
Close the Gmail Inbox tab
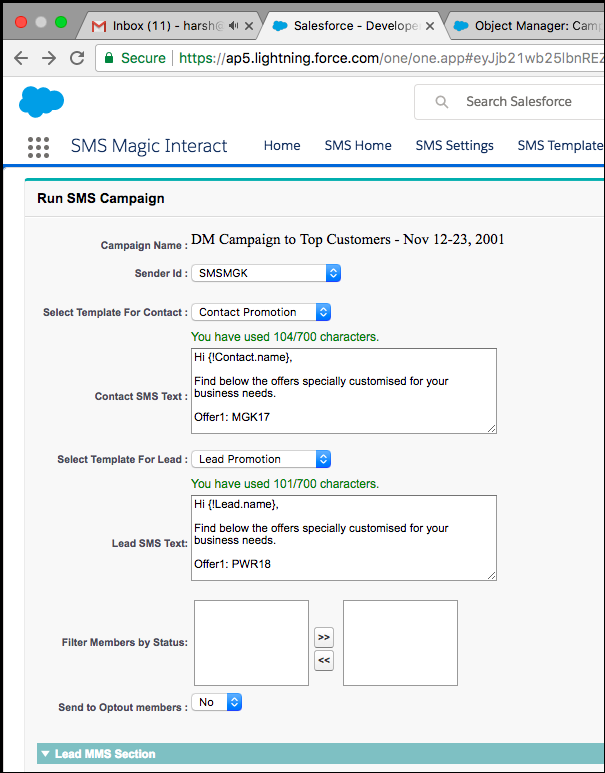[x=249, y=26]
